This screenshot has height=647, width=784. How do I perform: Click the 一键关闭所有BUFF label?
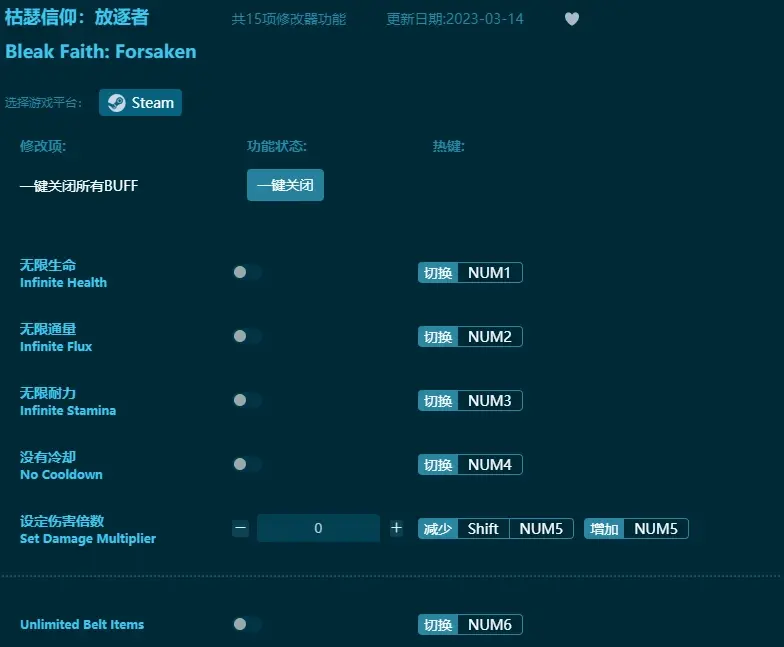pyautogui.click(x=79, y=186)
